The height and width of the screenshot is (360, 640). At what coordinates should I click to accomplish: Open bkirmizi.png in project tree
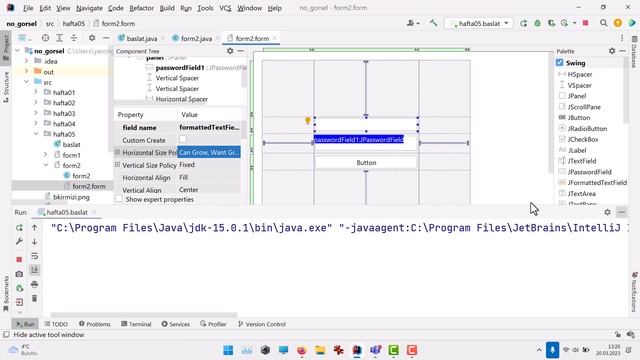click(71, 197)
